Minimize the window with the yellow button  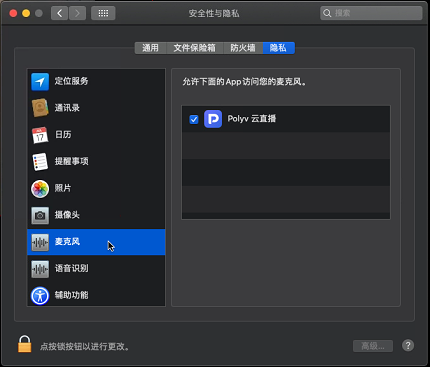click(26, 13)
